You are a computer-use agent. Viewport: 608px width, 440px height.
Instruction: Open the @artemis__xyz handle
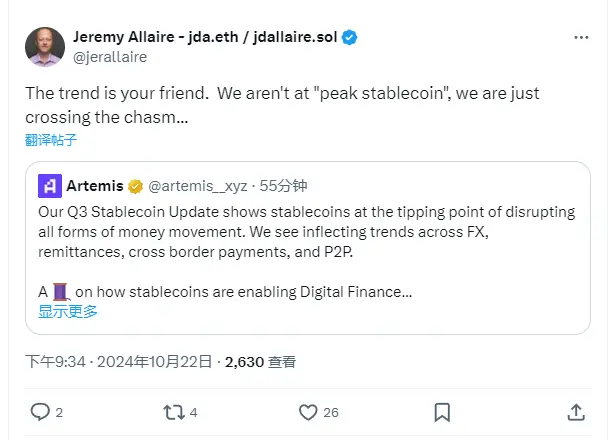tap(198, 185)
